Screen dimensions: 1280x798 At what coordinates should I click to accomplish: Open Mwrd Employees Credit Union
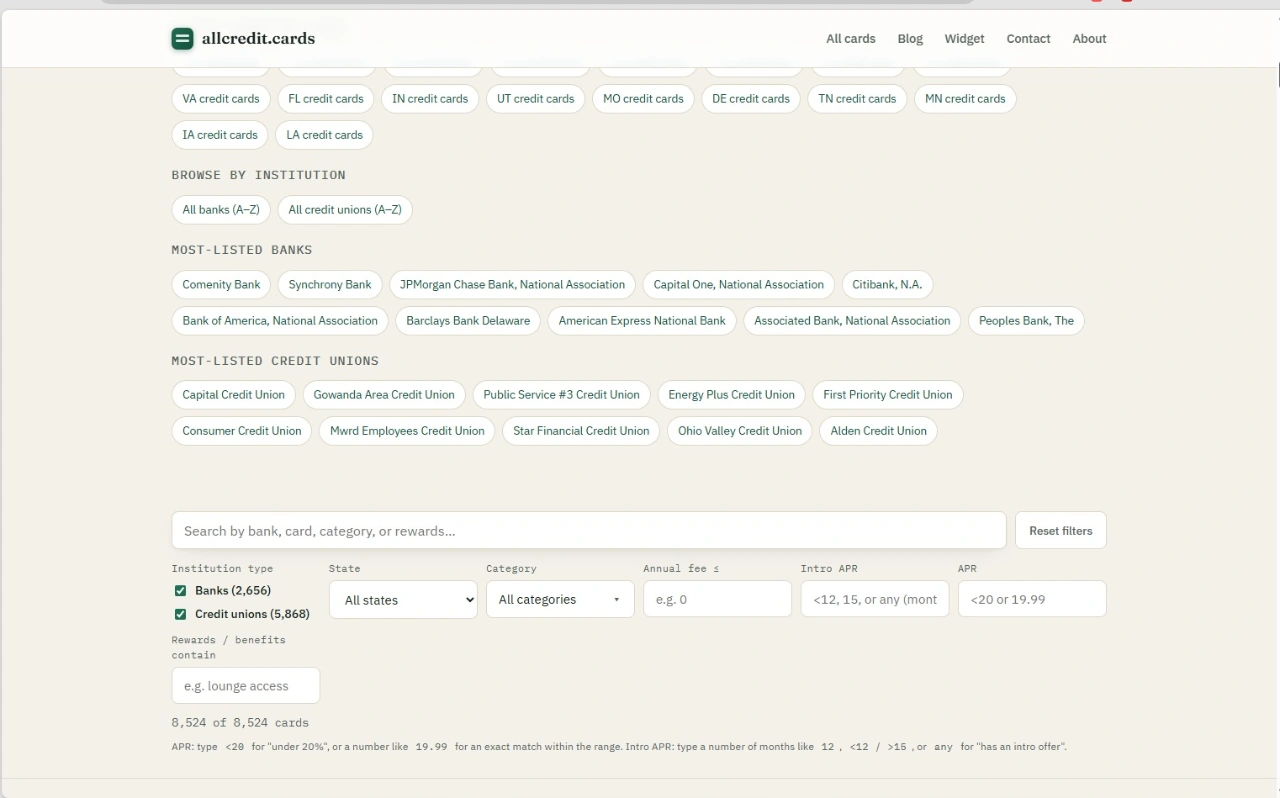[x=407, y=431]
